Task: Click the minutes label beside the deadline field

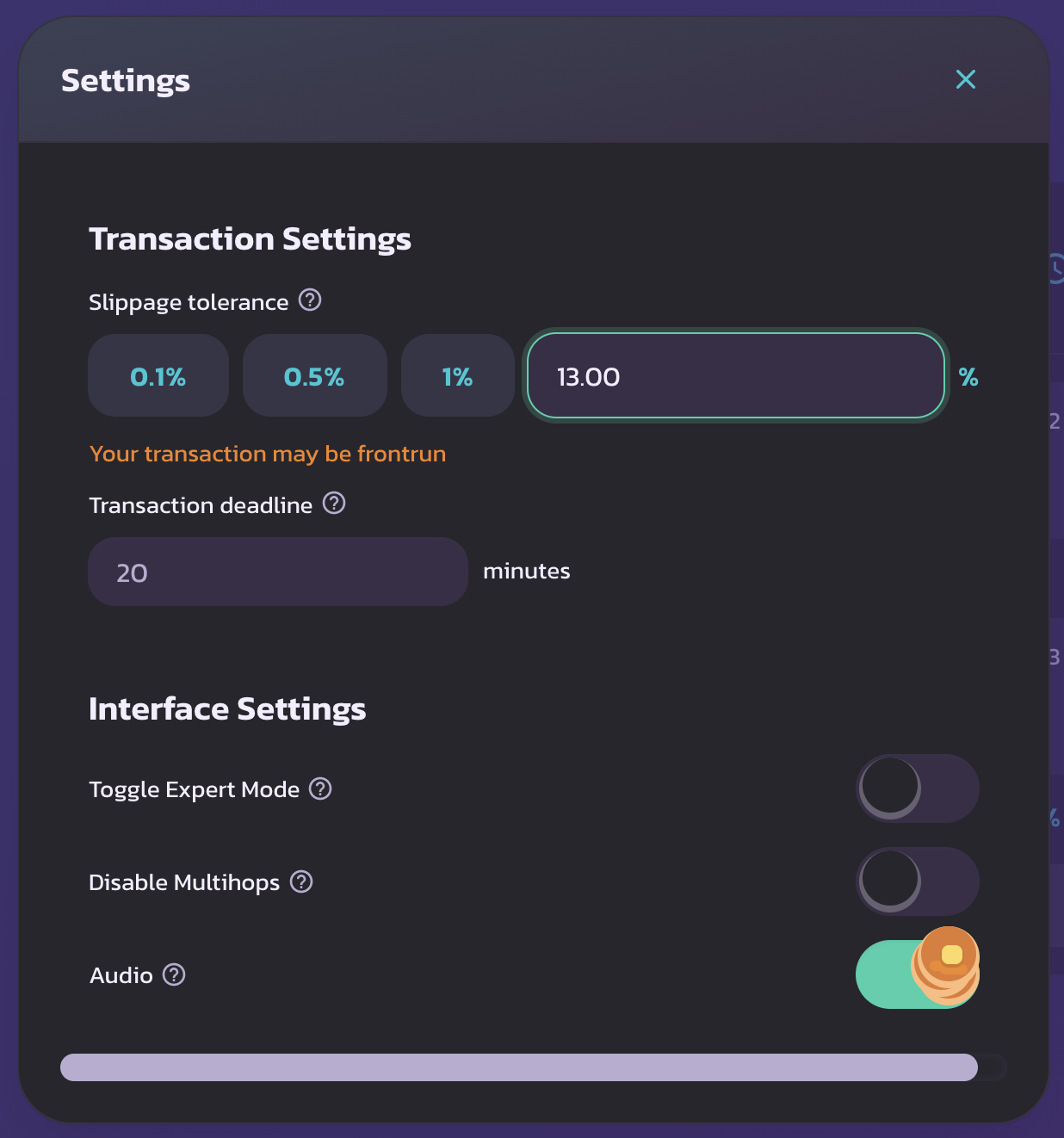Action: coord(527,572)
